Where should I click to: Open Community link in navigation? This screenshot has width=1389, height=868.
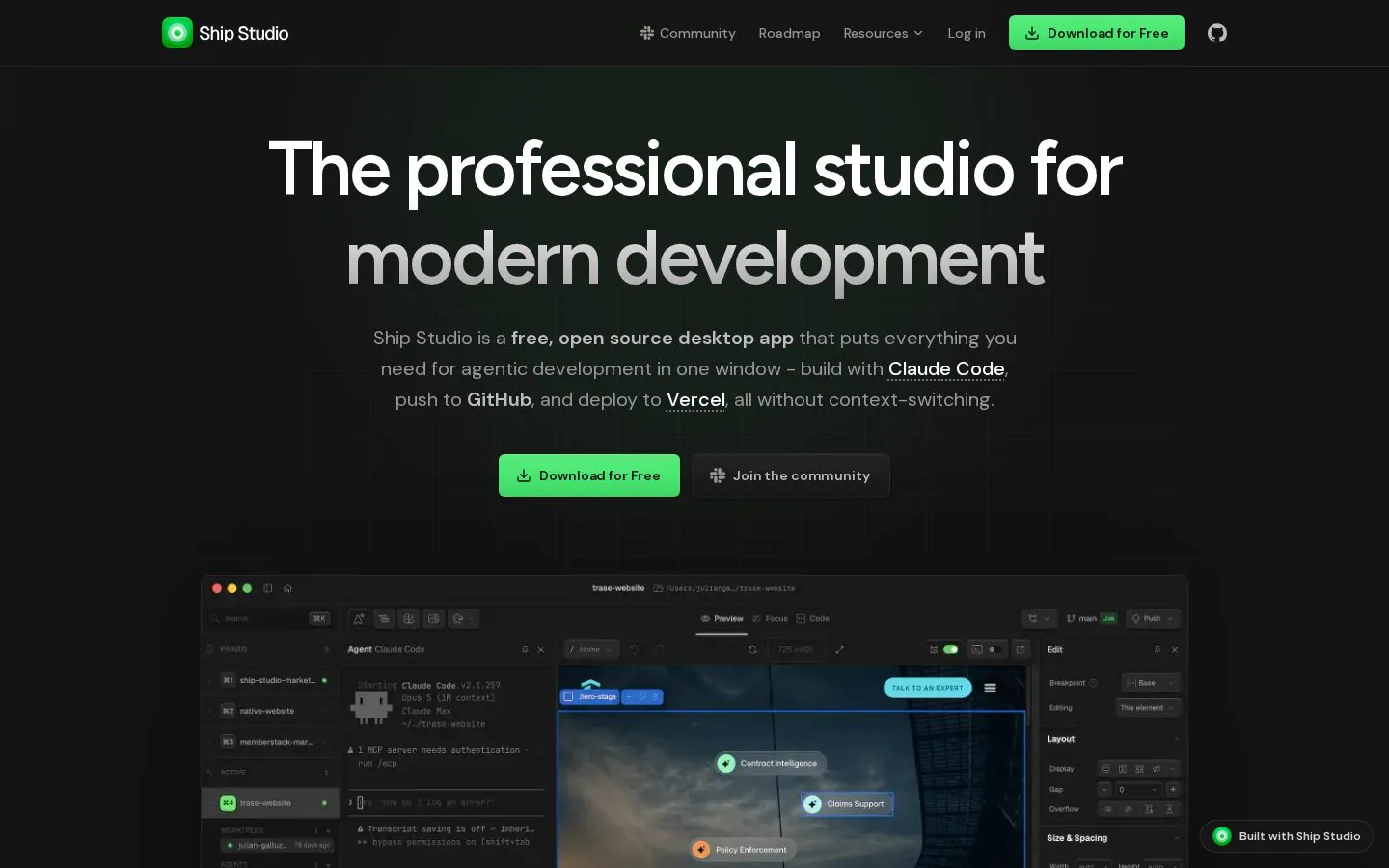click(x=688, y=33)
